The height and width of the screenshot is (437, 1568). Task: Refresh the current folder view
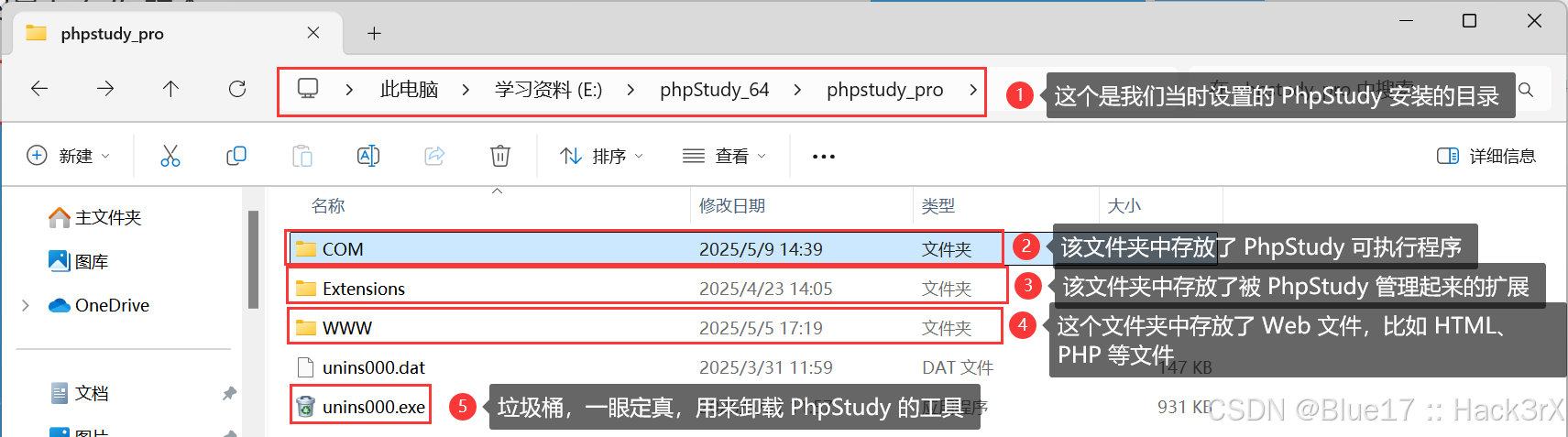[x=237, y=89]
